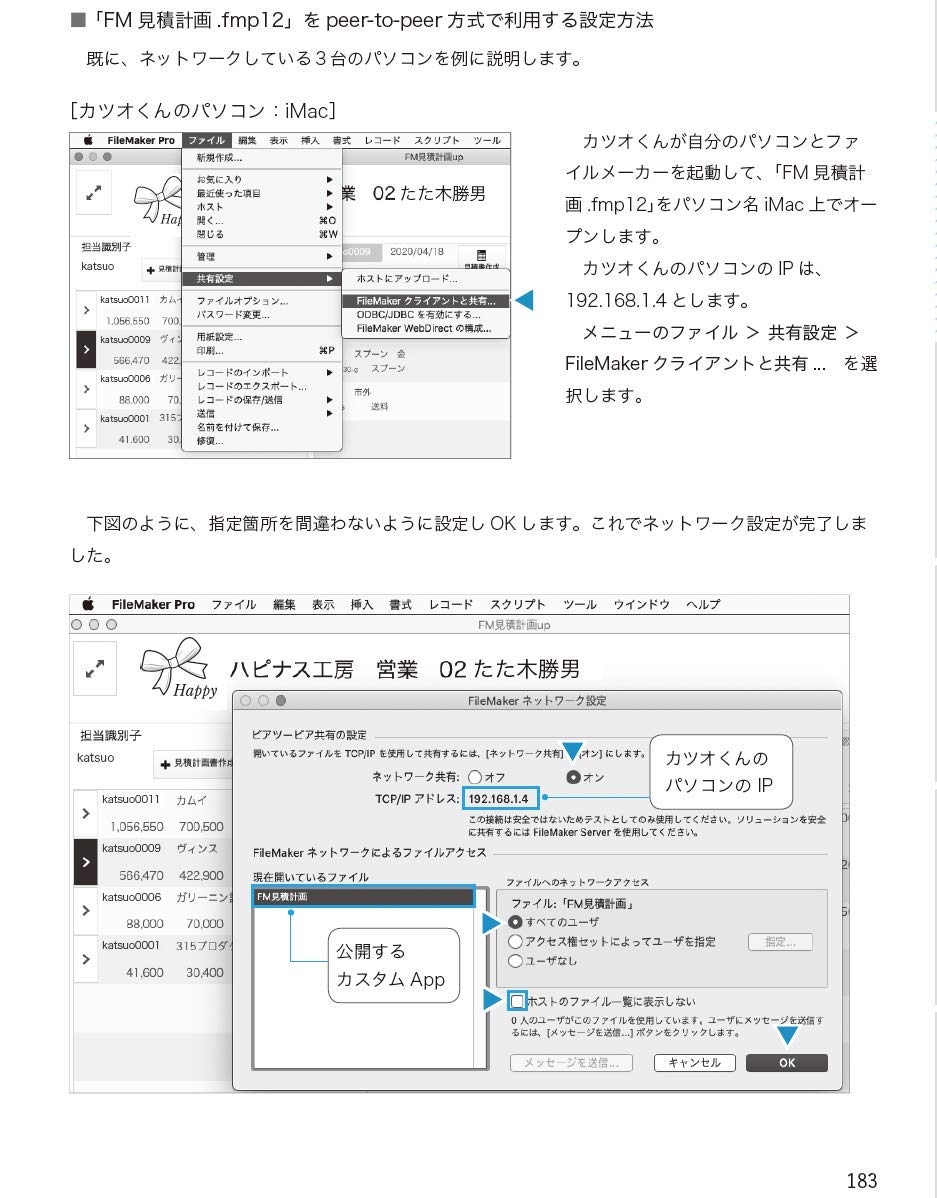This screenshot has width=937, height=1198.
Task: Select ODBC/JDBC を有効にする... submenu item
Action: pos(426,315)
